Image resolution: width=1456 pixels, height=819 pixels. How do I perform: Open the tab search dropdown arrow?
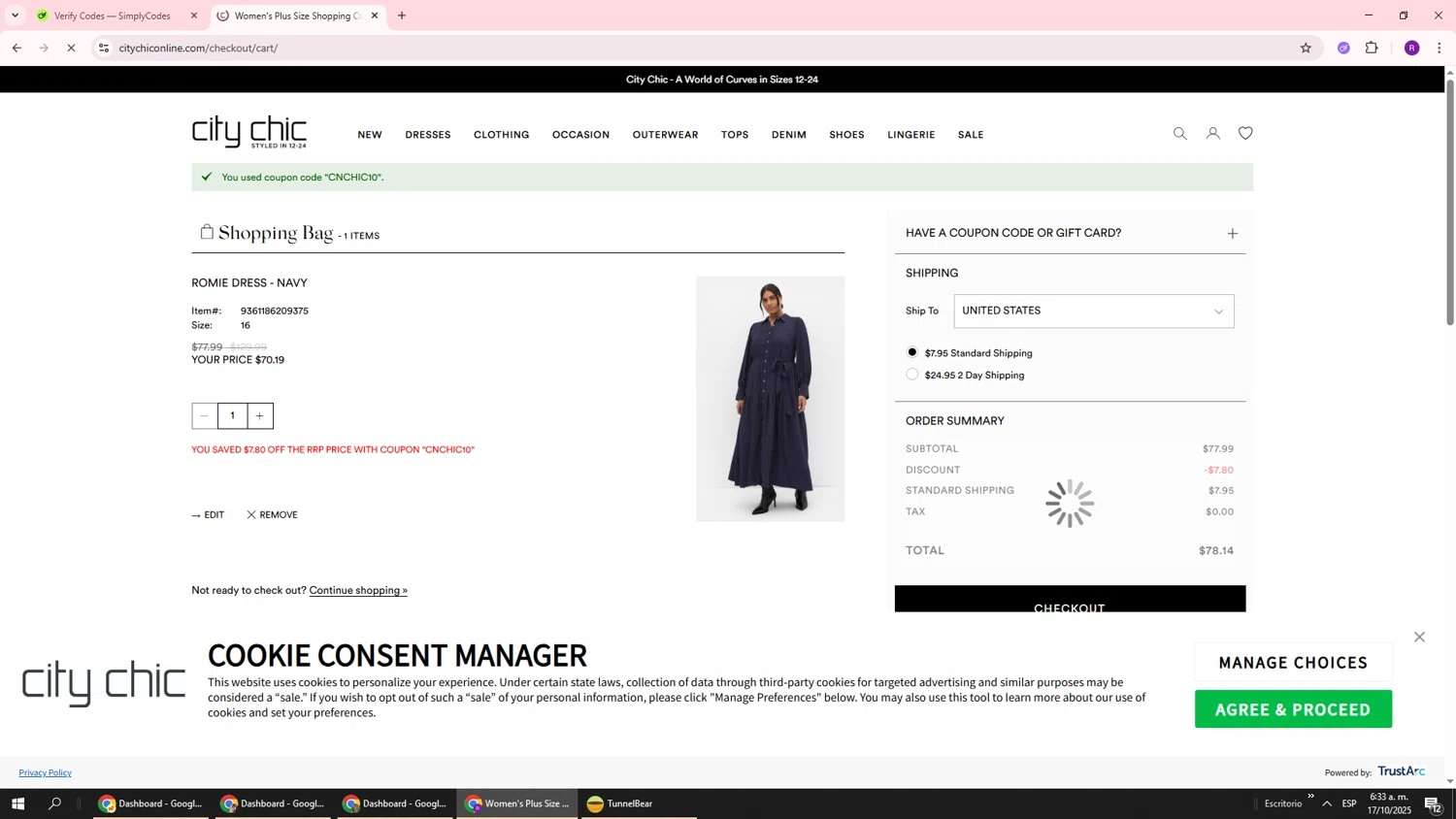pos(15,16)
